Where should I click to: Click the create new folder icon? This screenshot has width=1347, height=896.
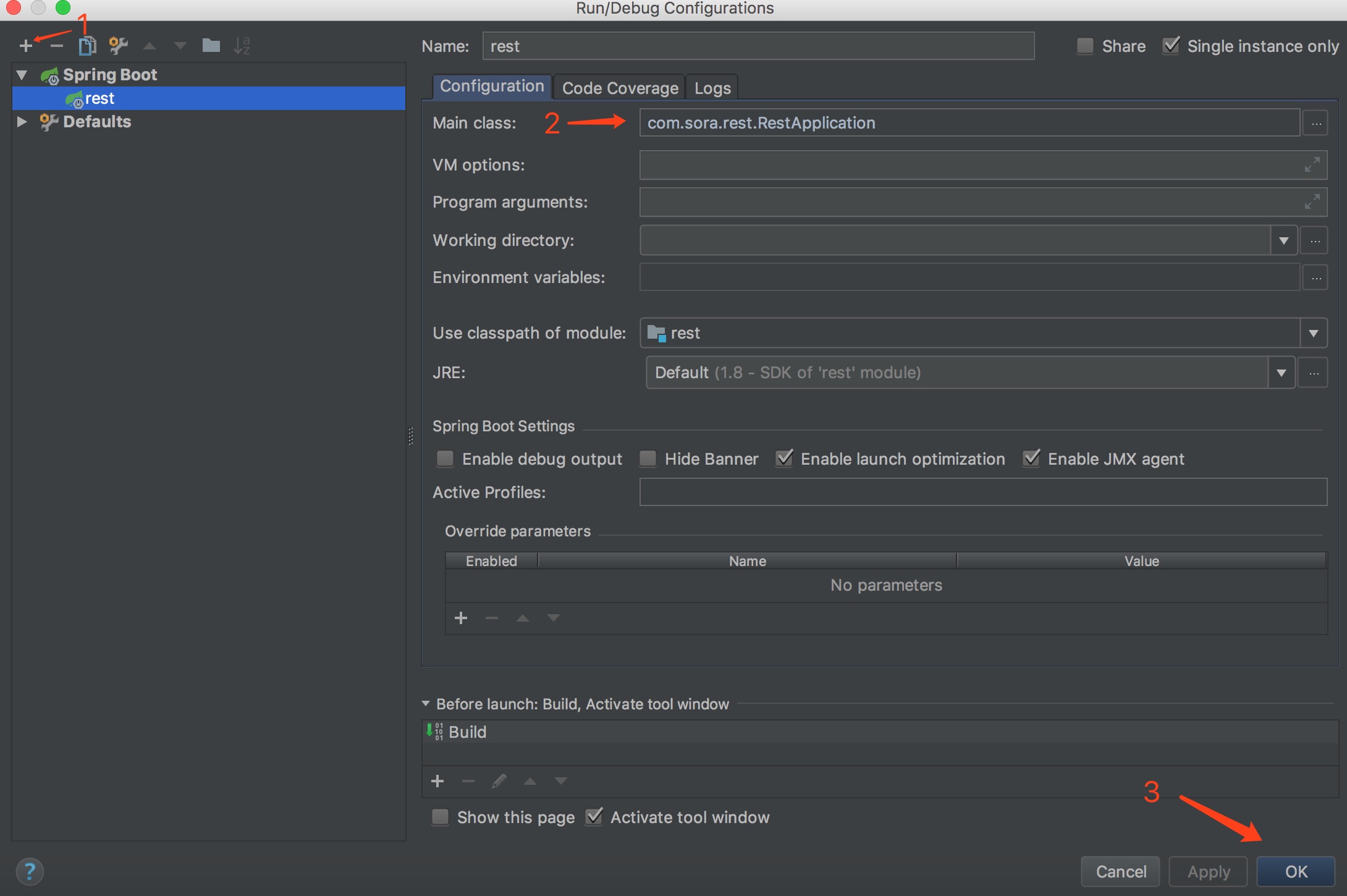[211, 46]
